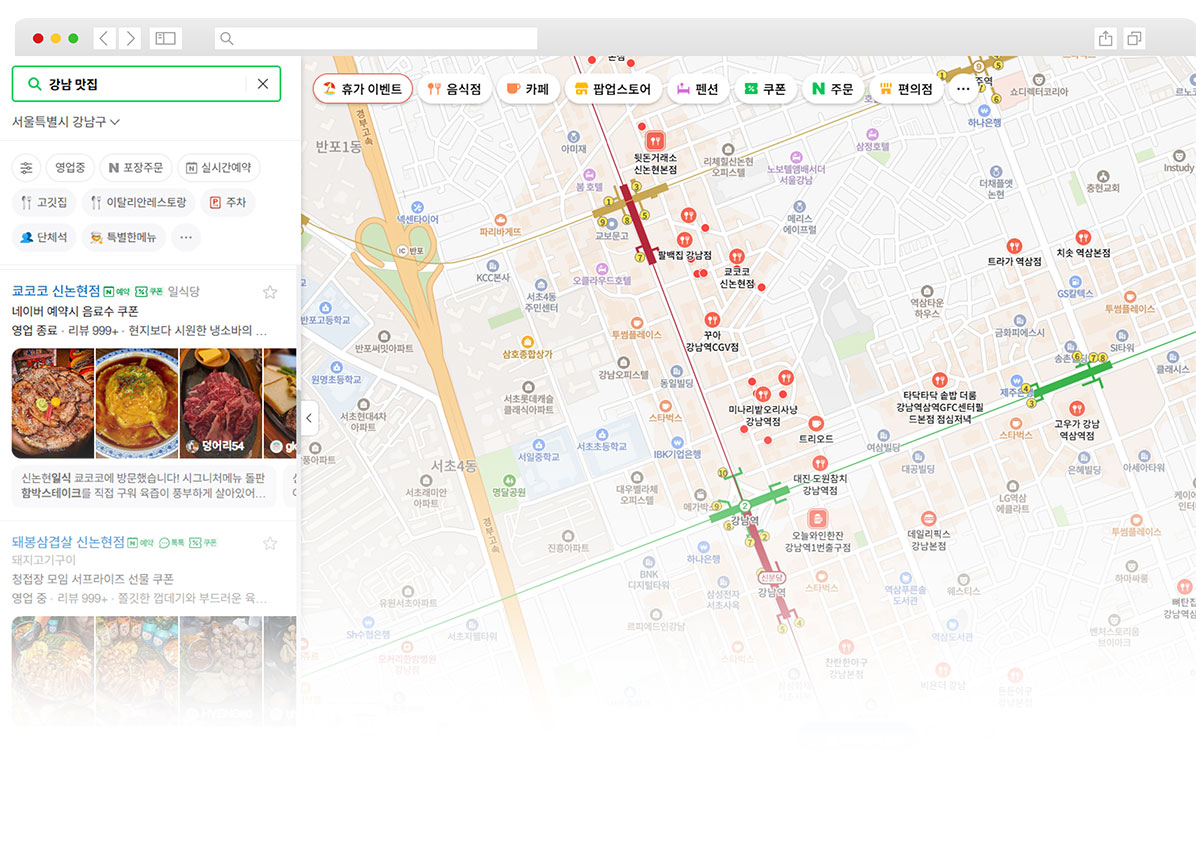Click the 네이버 예약시 음료수 쿠폰 text
The height and width of the screenshot is (844, 1196).
[75, 311]
